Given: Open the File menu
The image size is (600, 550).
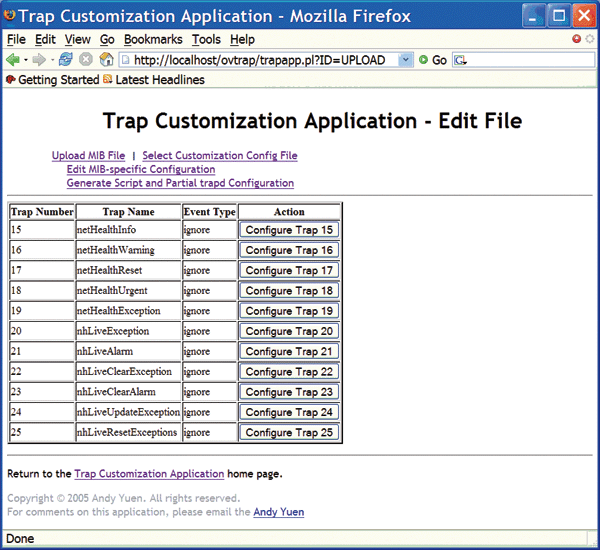Looking at the screenshot, I should click(x=16, y=40).
